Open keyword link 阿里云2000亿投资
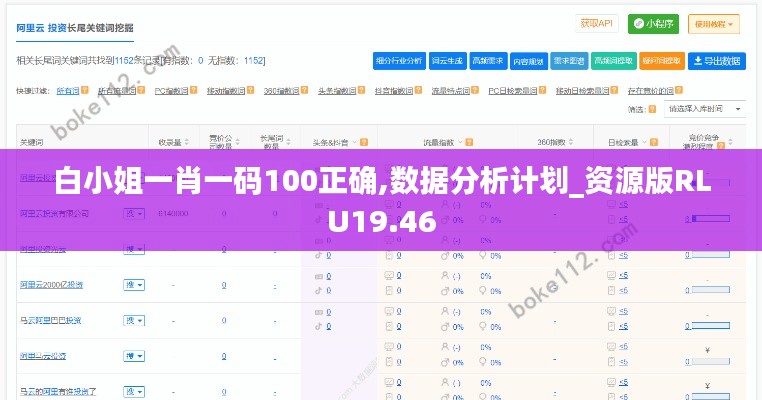 click(x=52, y=285)
